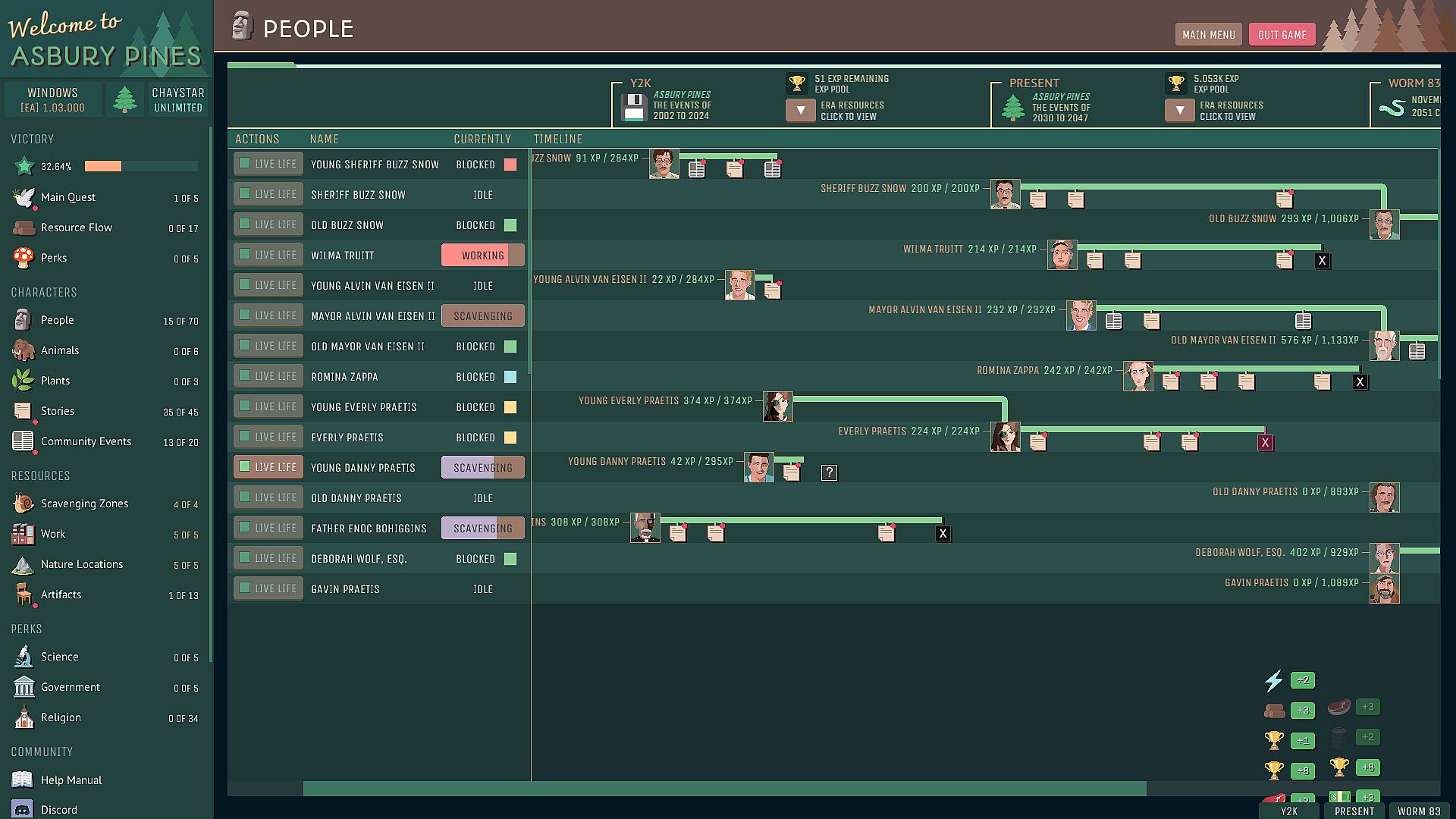Click the question mark node for Young Danny Praetis
The width and height of the screenshot is (1456, 819).
pyautogui.click(x=829, y=473)
